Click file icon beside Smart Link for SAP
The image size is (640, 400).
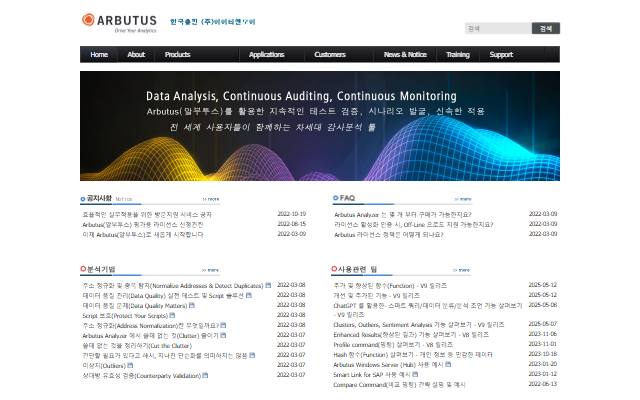[x=415, y=374]
